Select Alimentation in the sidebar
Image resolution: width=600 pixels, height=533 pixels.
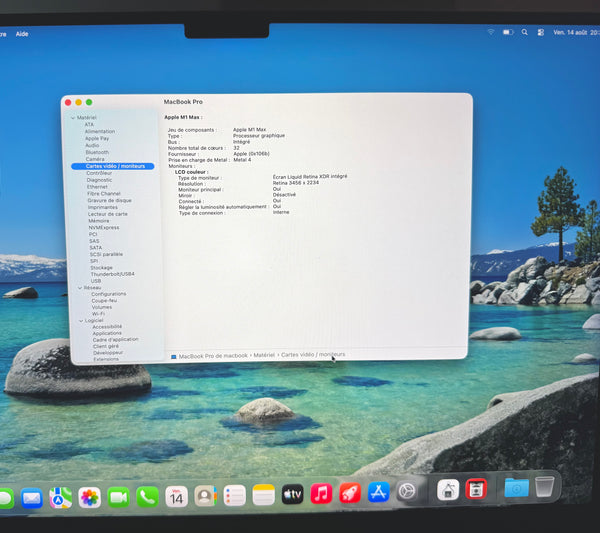tap(100, 131)
